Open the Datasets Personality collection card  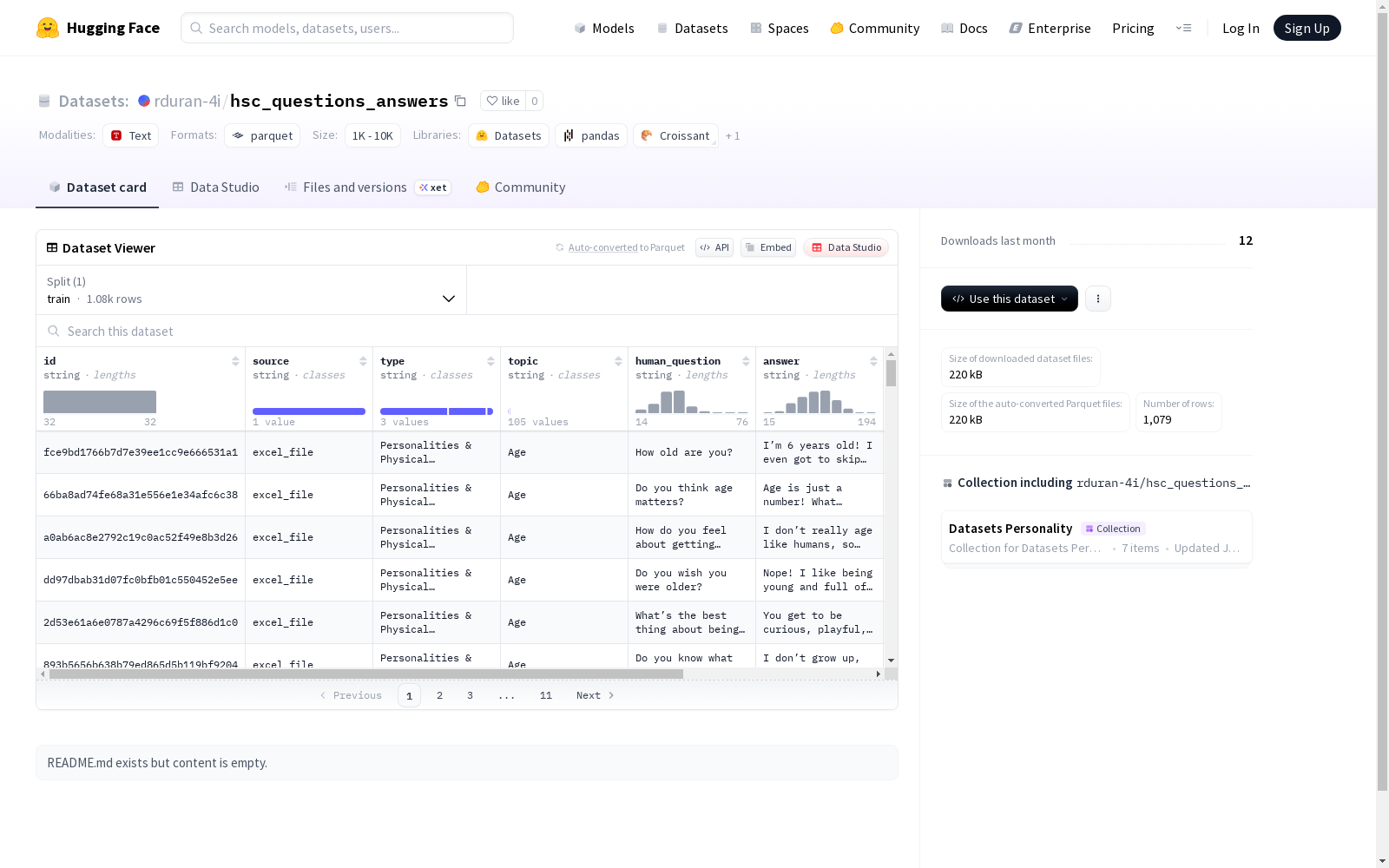pos(1096,537)
